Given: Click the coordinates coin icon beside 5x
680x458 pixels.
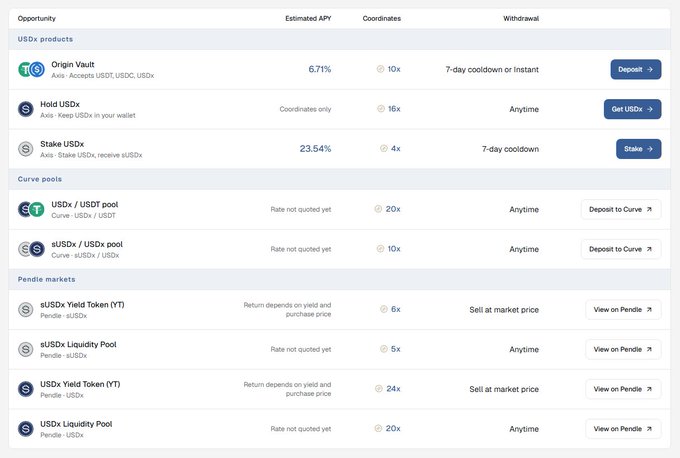Looking at the screenshot, I should coord(384,349).
